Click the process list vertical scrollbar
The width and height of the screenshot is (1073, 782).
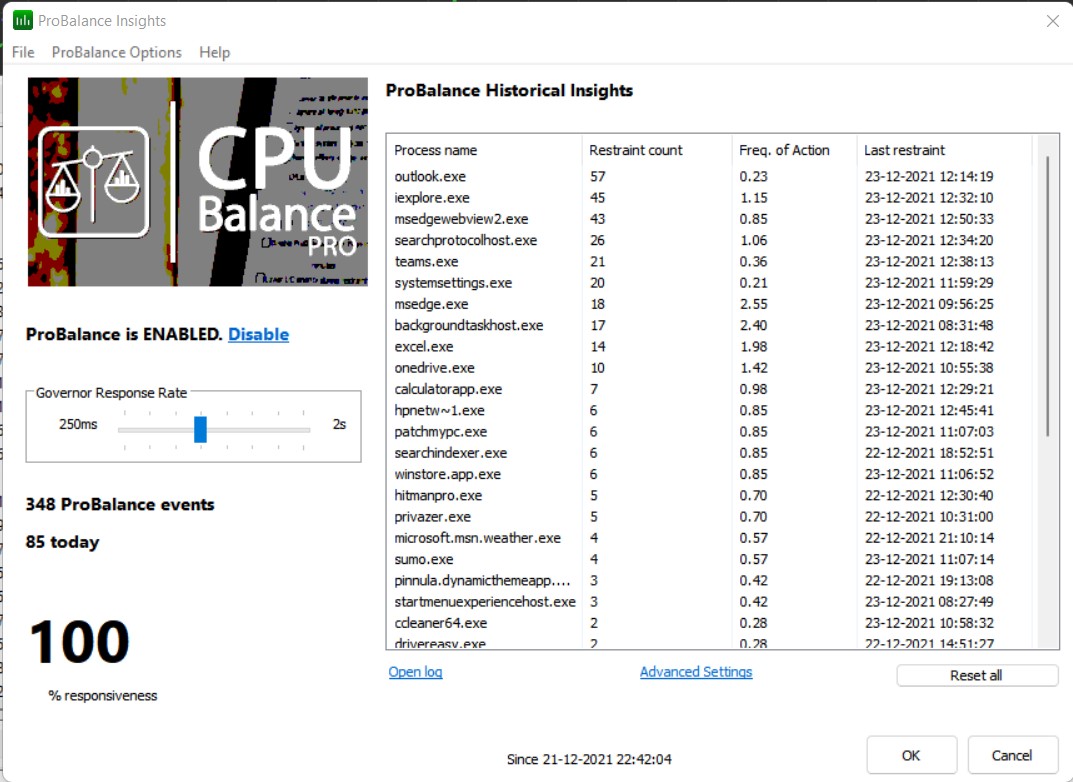pyautogui.click(x=1048, y=296)
